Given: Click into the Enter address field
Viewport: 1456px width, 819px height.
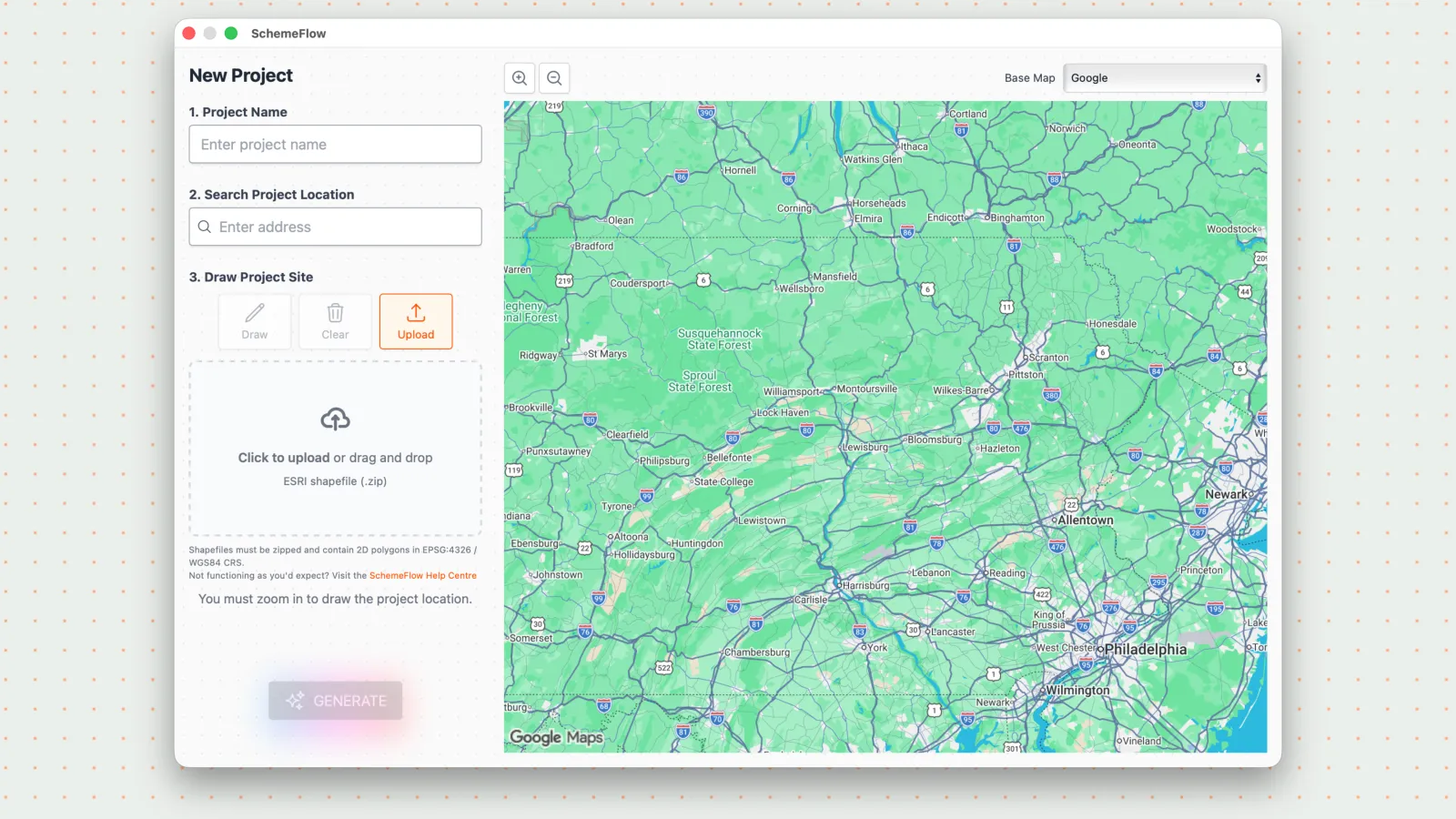Looking at the screenshot, I should pos(335,227).
